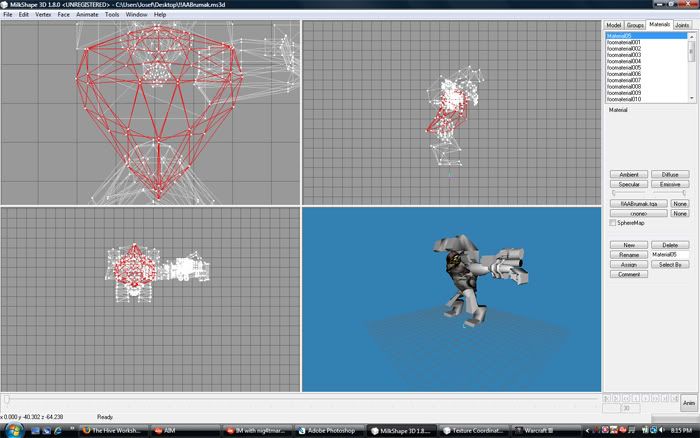Open the Help menu
The image size is (700, 438).
click(x=160, y=14)
